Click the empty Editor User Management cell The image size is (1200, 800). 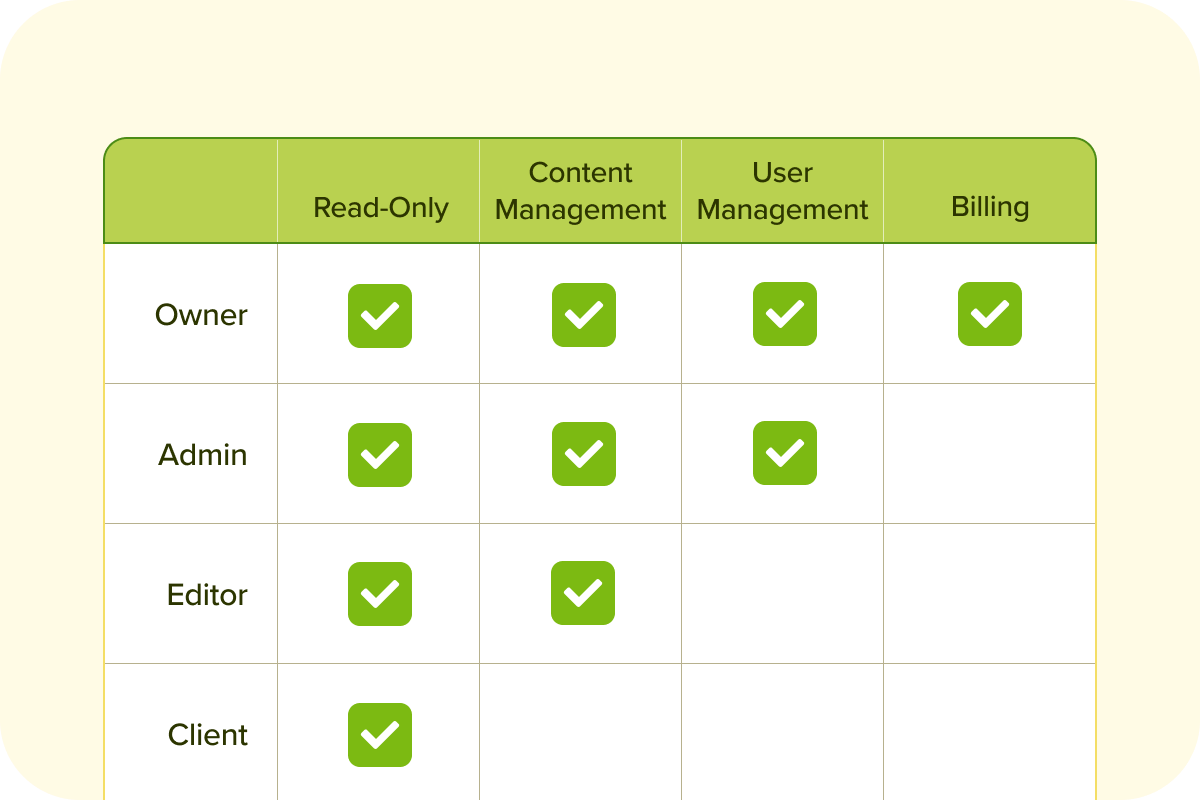(x=783, y=594)
